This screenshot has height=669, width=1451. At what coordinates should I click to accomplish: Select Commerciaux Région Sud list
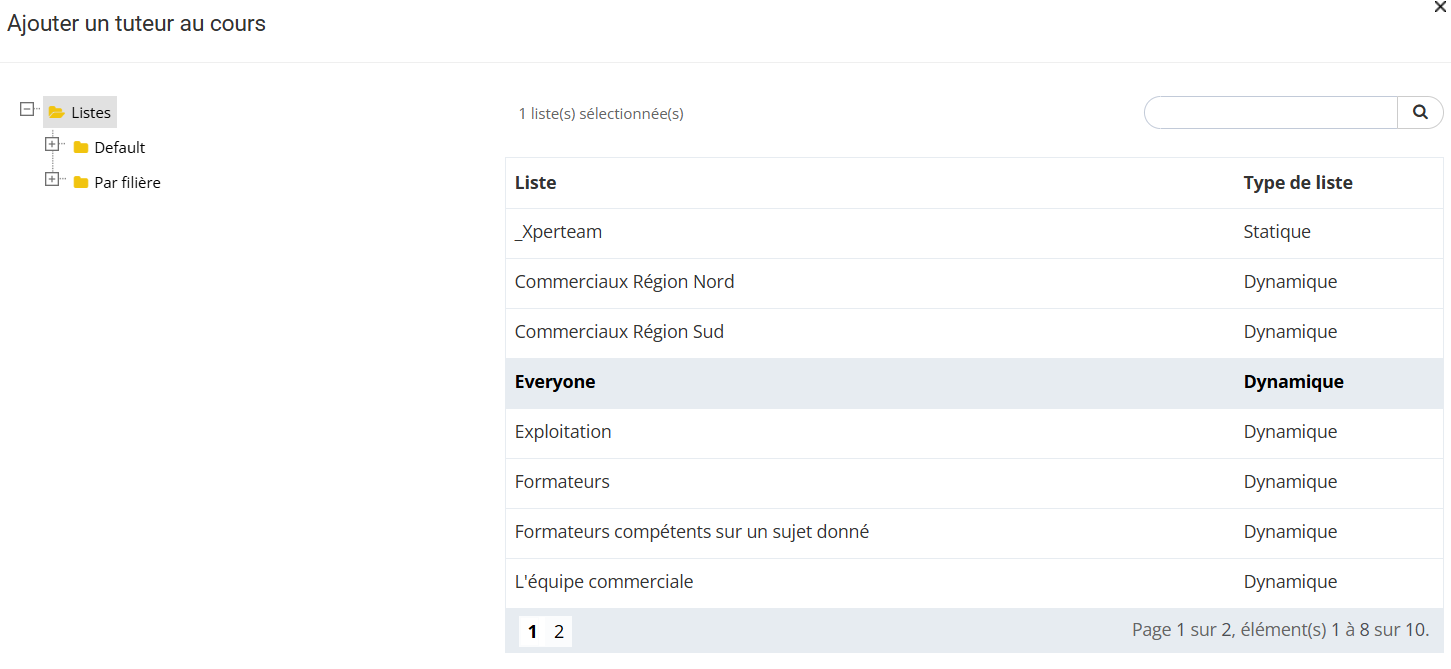(x=619, y=332)
